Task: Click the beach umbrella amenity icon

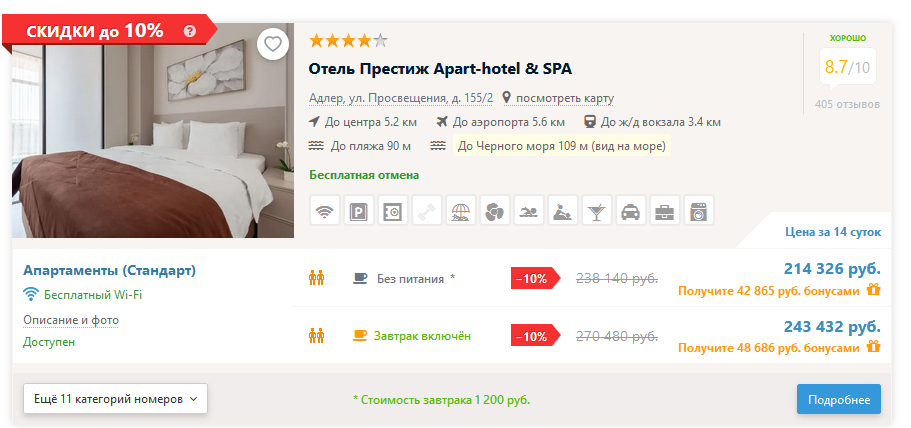Action: coord(461,210)
